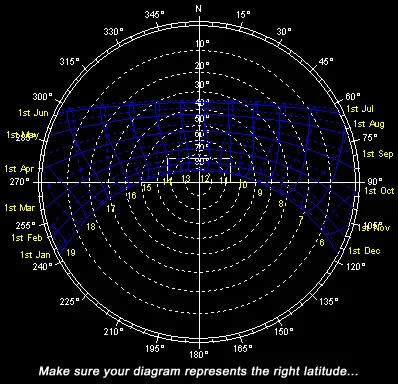
Task: Select the 1st Feb date label
Action: [27, 238]
